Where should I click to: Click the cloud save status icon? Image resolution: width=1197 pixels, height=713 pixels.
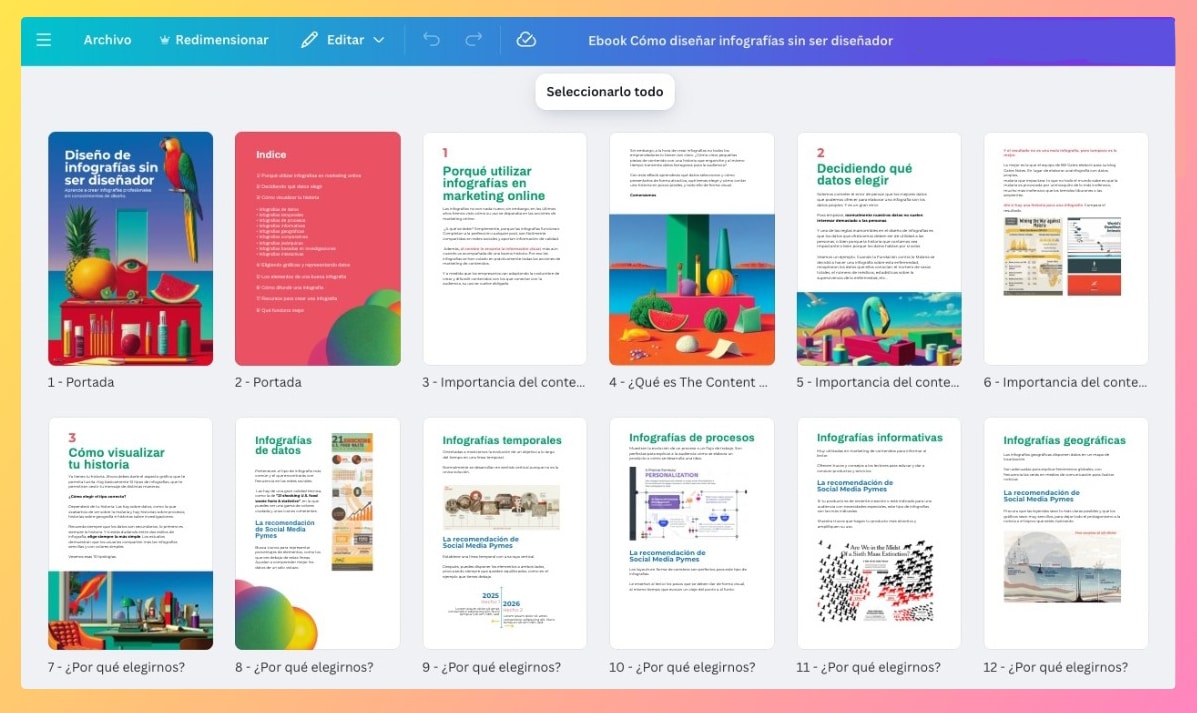pos(526,40)
